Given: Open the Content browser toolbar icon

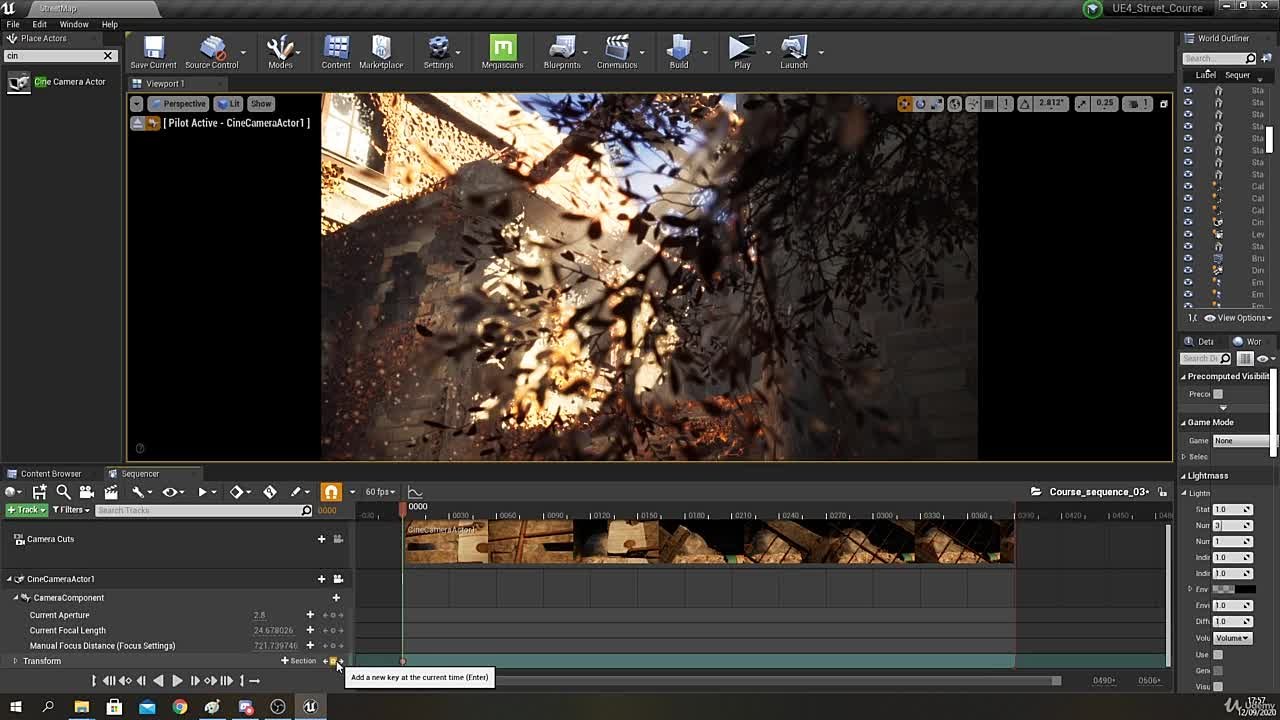Looking at the screenshot, I should [336, 52].
